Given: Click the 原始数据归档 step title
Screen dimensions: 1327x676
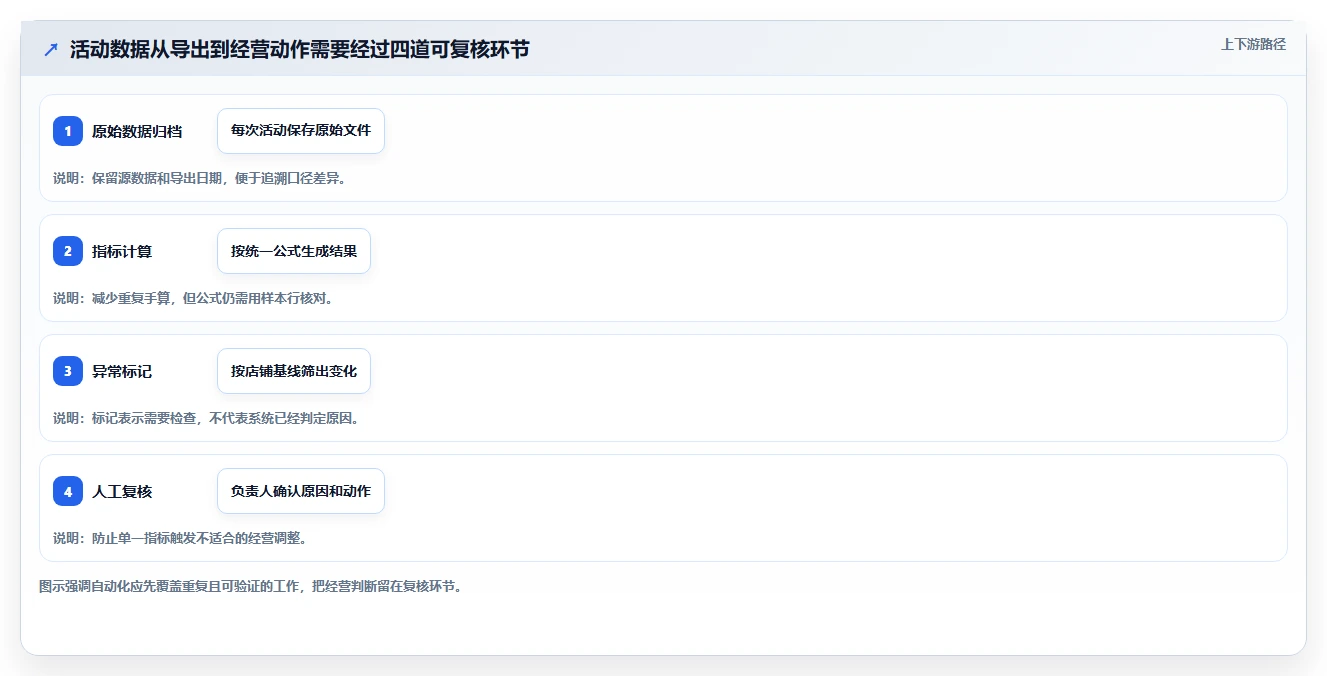Looking at the screenshot, I should point(137,131).
